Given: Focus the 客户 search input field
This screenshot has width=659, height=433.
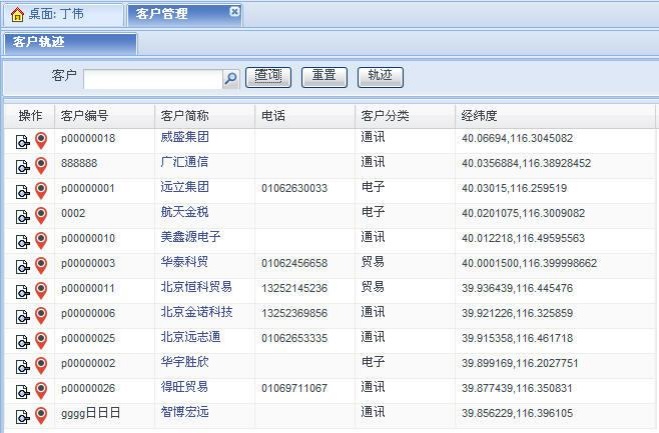Looking at the screenshot, I should 152,78.
